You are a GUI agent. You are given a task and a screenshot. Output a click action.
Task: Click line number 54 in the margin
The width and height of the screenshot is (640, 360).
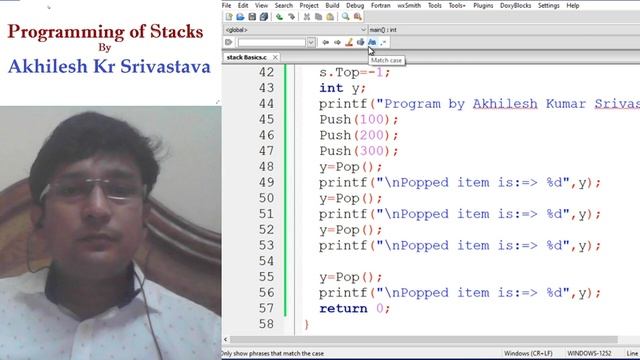[266, 261]
